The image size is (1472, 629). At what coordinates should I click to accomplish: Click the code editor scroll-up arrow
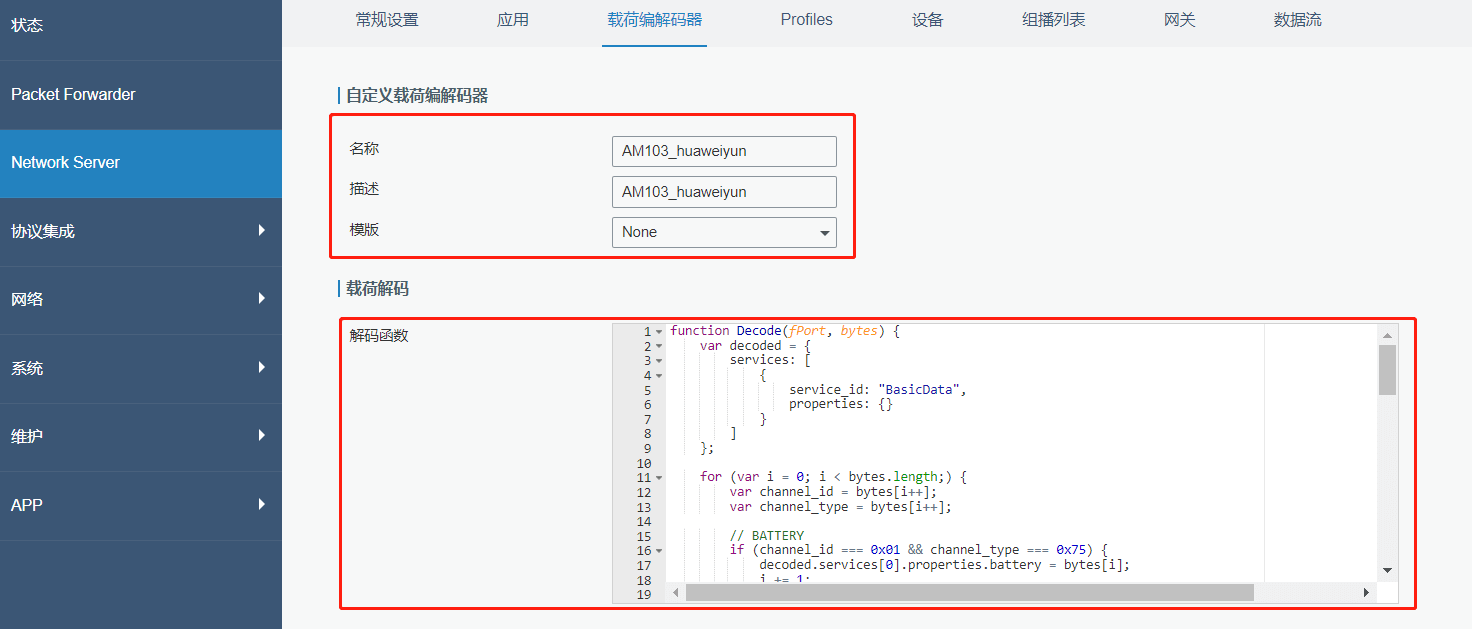click(x=1387, y=335)
